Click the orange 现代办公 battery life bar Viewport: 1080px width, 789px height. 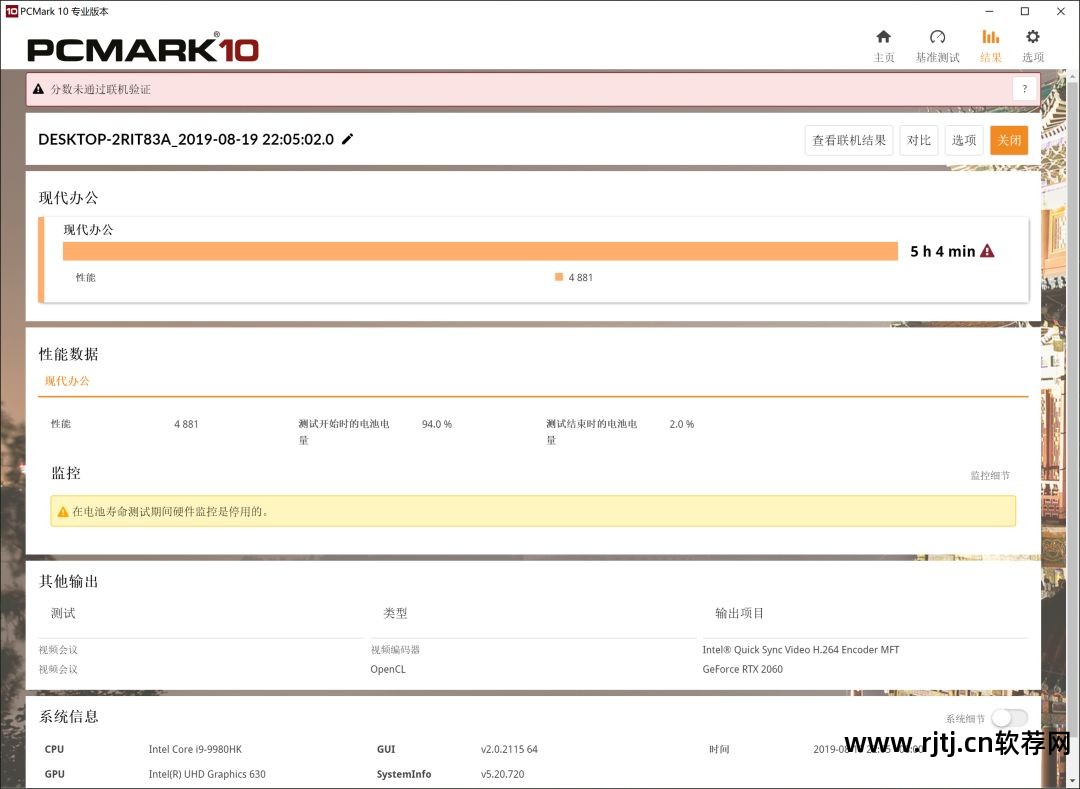click(480, 251)
